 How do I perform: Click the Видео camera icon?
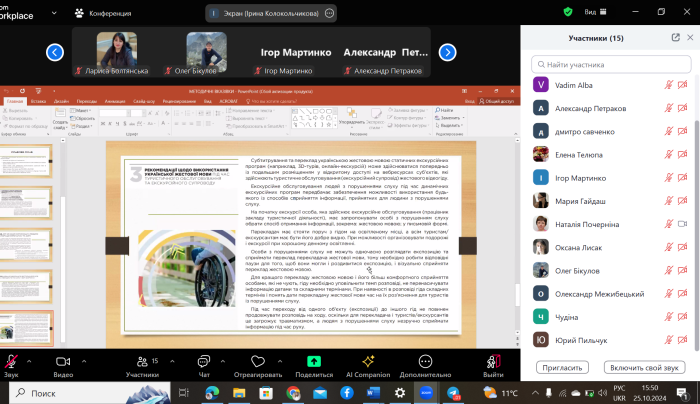click(x=63, y=360)
